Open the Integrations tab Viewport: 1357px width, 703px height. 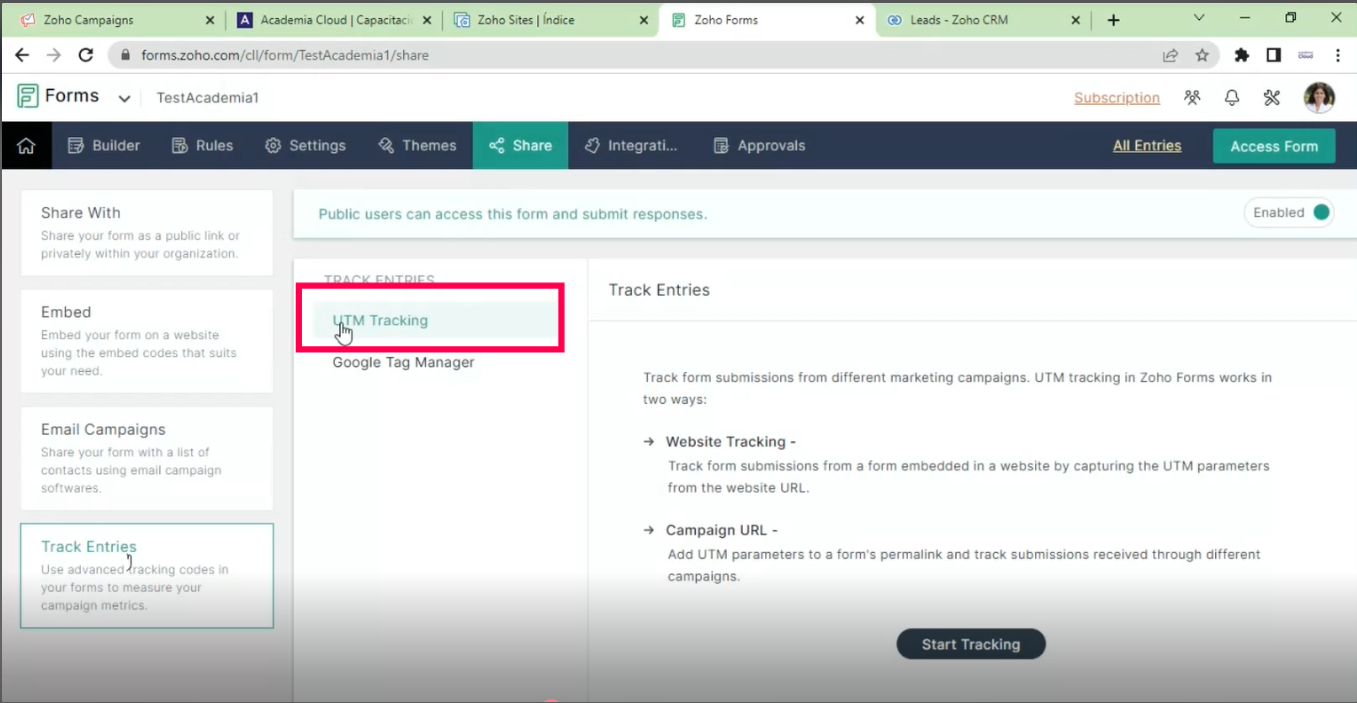click(631, 146)
